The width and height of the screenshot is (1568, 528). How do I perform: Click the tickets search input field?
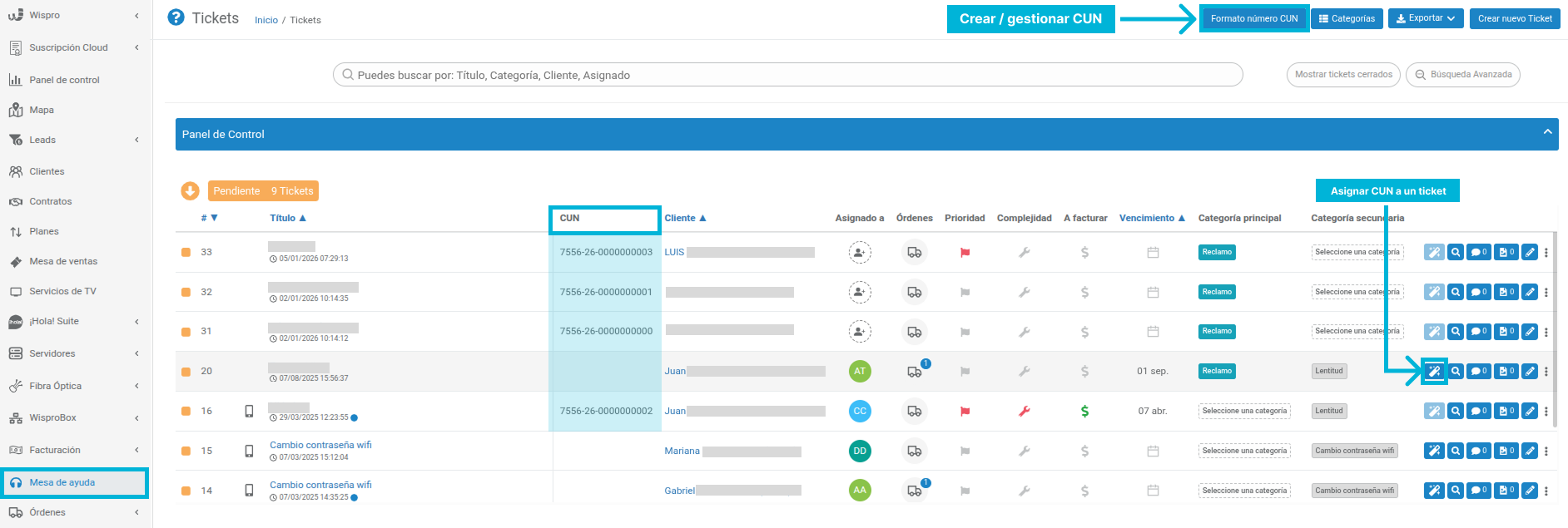coord(787,75)
